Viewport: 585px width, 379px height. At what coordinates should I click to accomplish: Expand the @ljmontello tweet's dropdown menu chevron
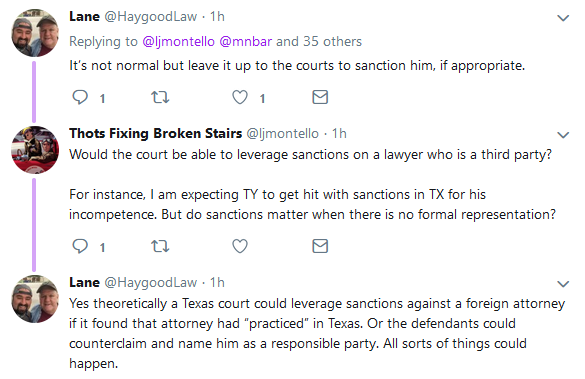click(563, 135)
